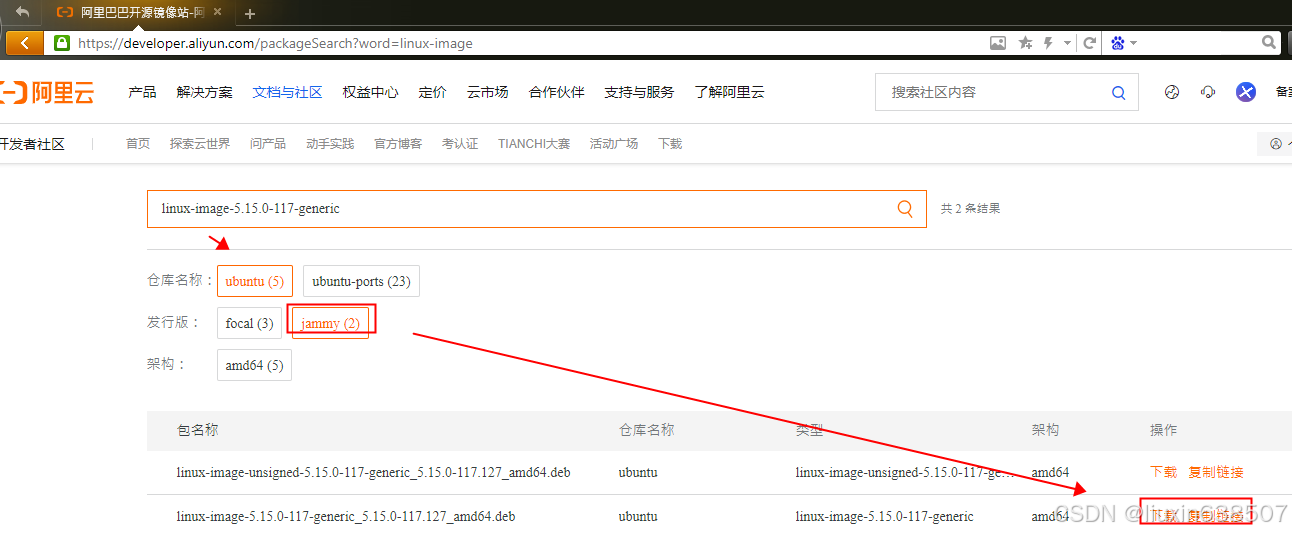
Task: Open the 了解阿里云 menu
Action: [x=729, y=92]
